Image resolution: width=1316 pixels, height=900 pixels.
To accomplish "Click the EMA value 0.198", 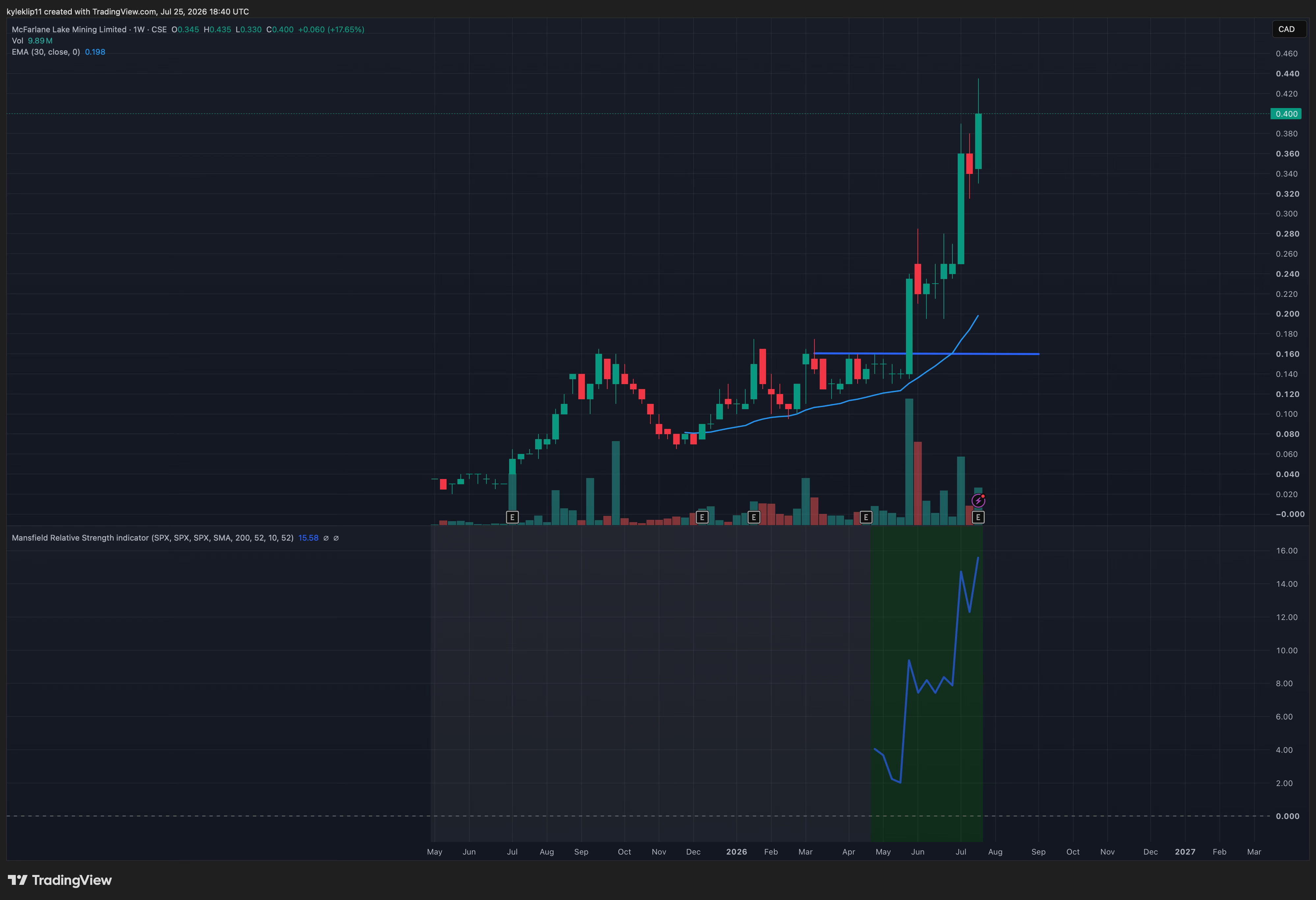I will click(x=95, y=52).
